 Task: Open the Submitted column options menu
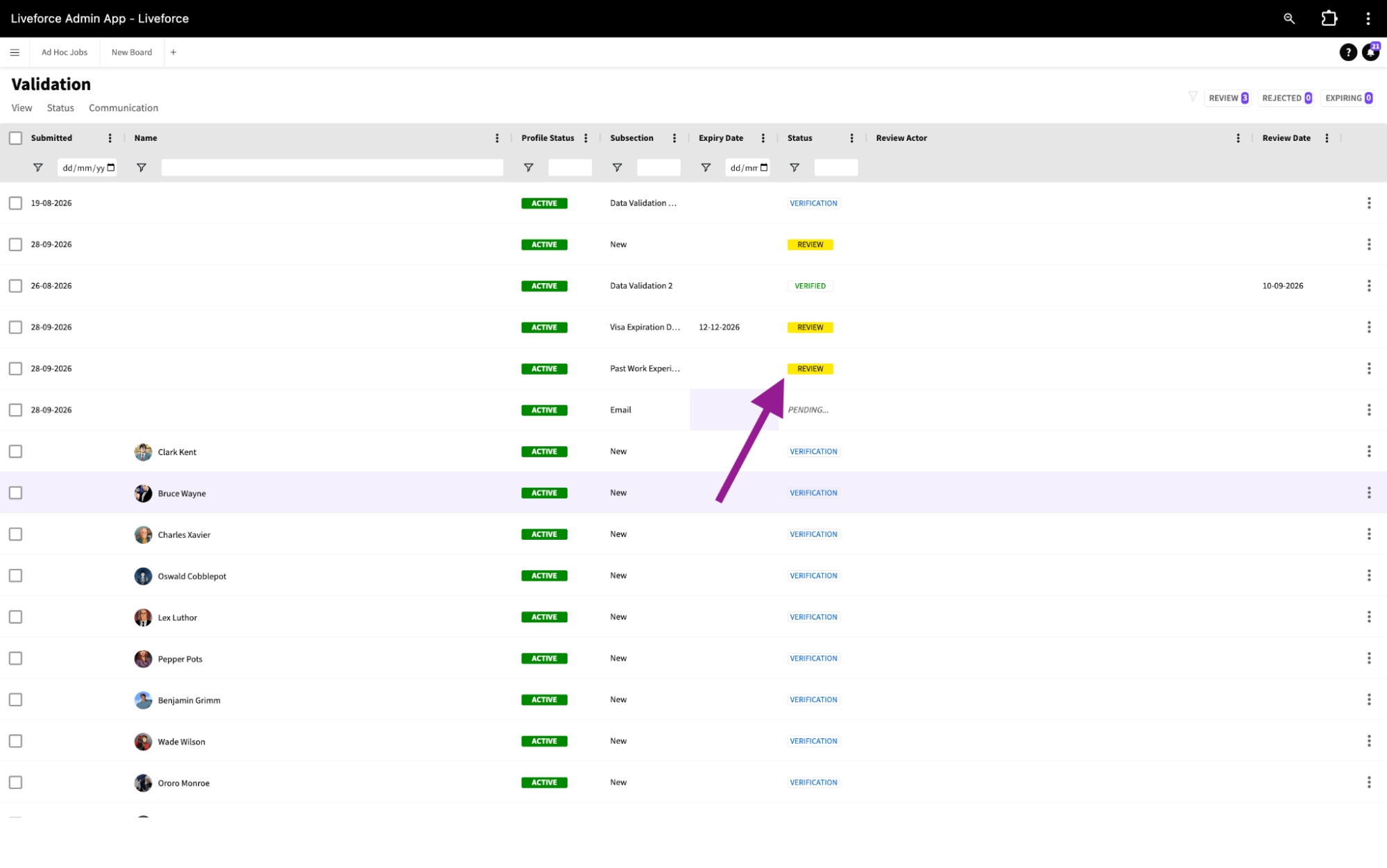coord(110,138)
